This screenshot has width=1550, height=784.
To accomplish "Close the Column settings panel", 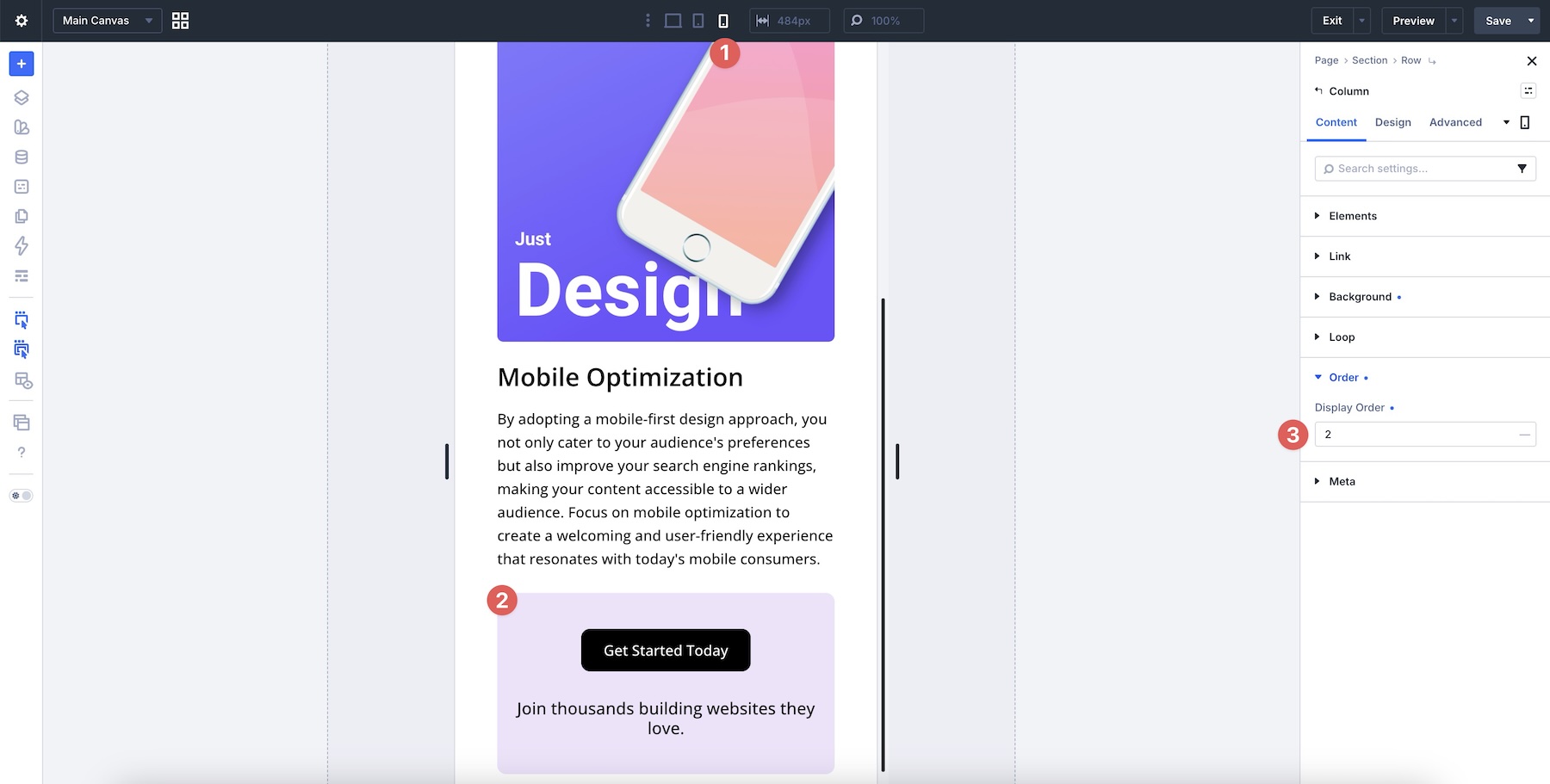I will (1531, 61).
